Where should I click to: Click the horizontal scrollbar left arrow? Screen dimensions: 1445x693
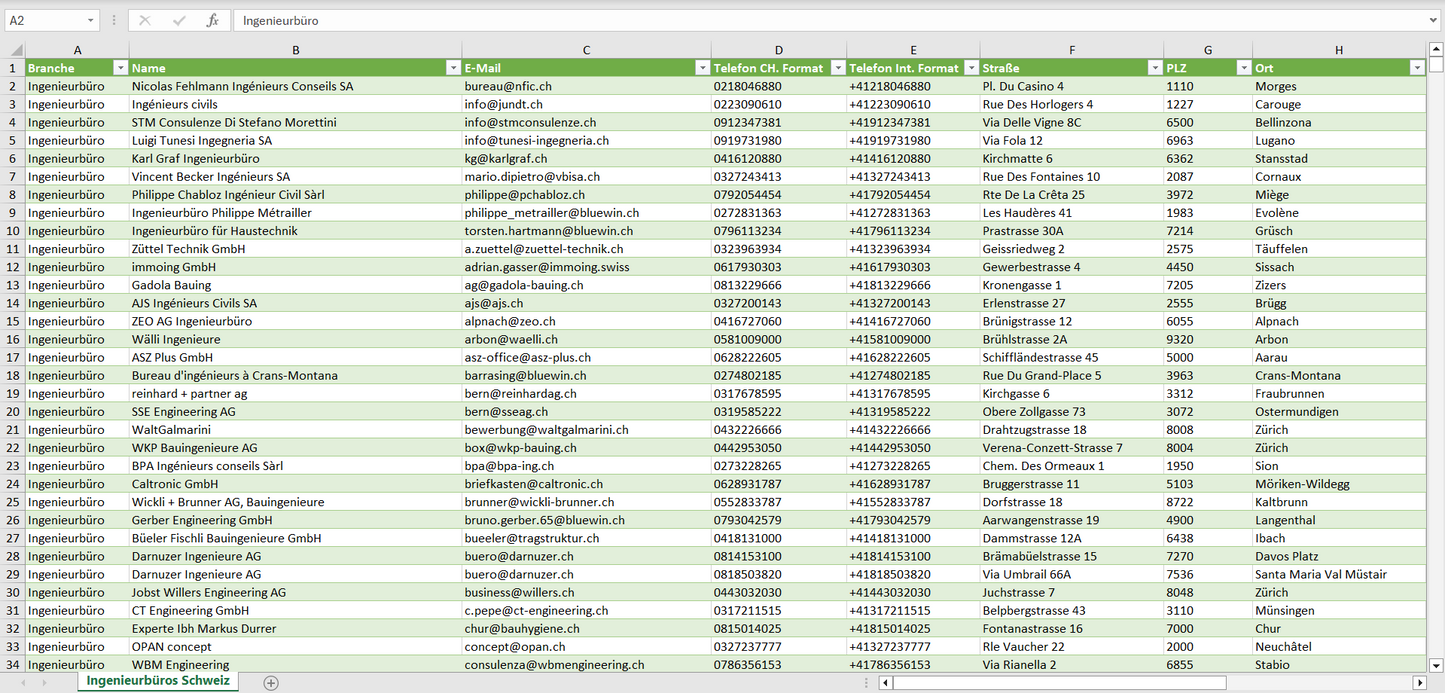coord(885,682)
